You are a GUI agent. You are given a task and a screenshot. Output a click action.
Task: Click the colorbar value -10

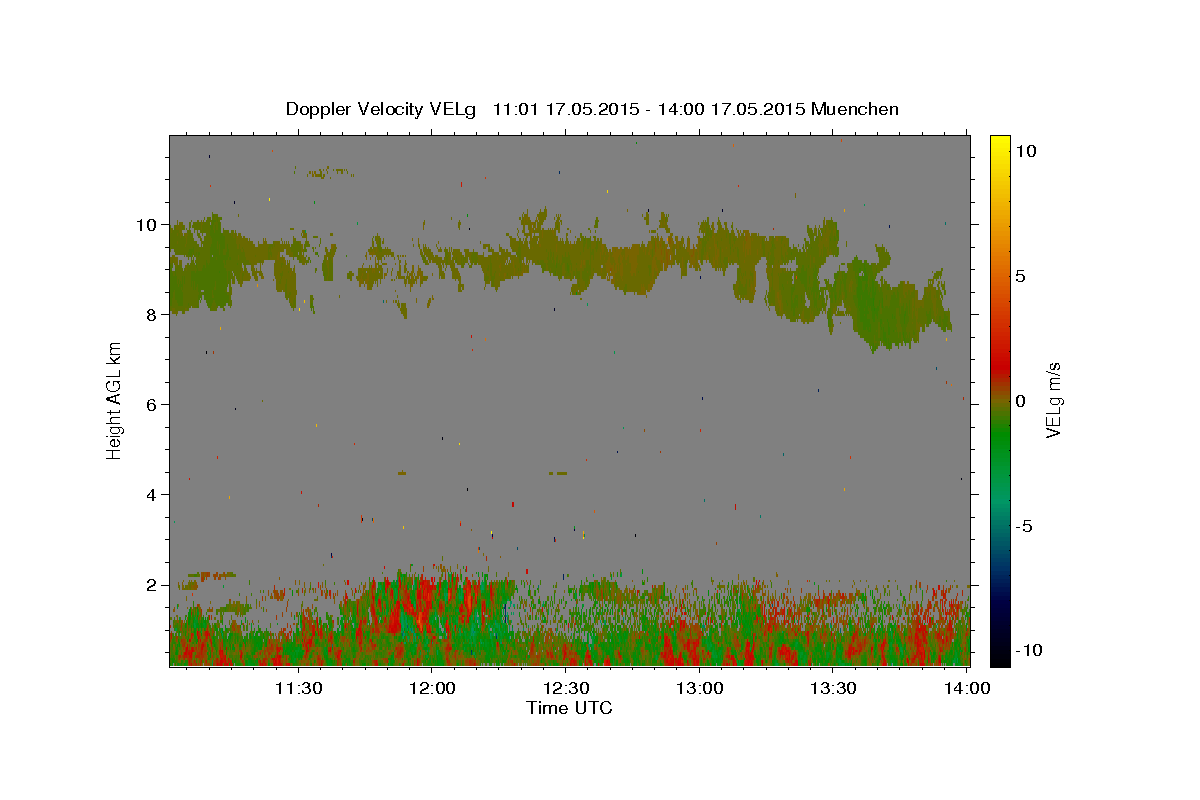coord(1028,650)
